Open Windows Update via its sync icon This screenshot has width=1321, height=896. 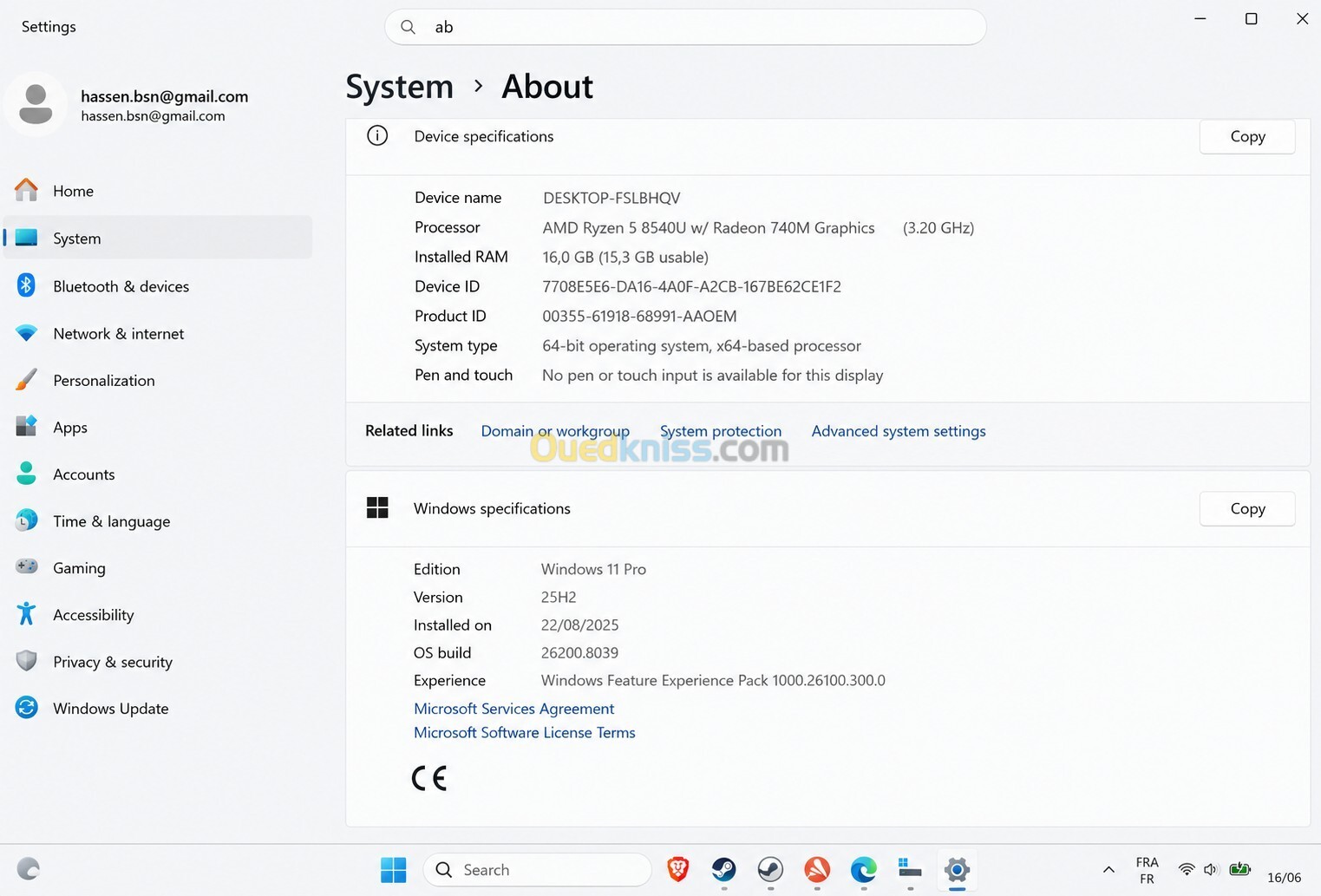click(26, 708)
